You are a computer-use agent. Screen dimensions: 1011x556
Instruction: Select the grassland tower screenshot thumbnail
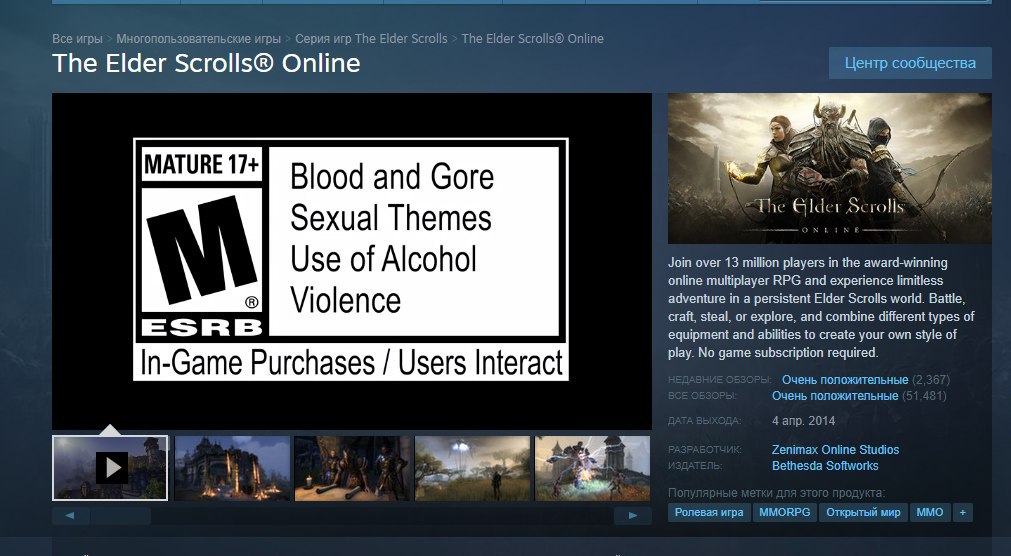[x=473, y=468]
